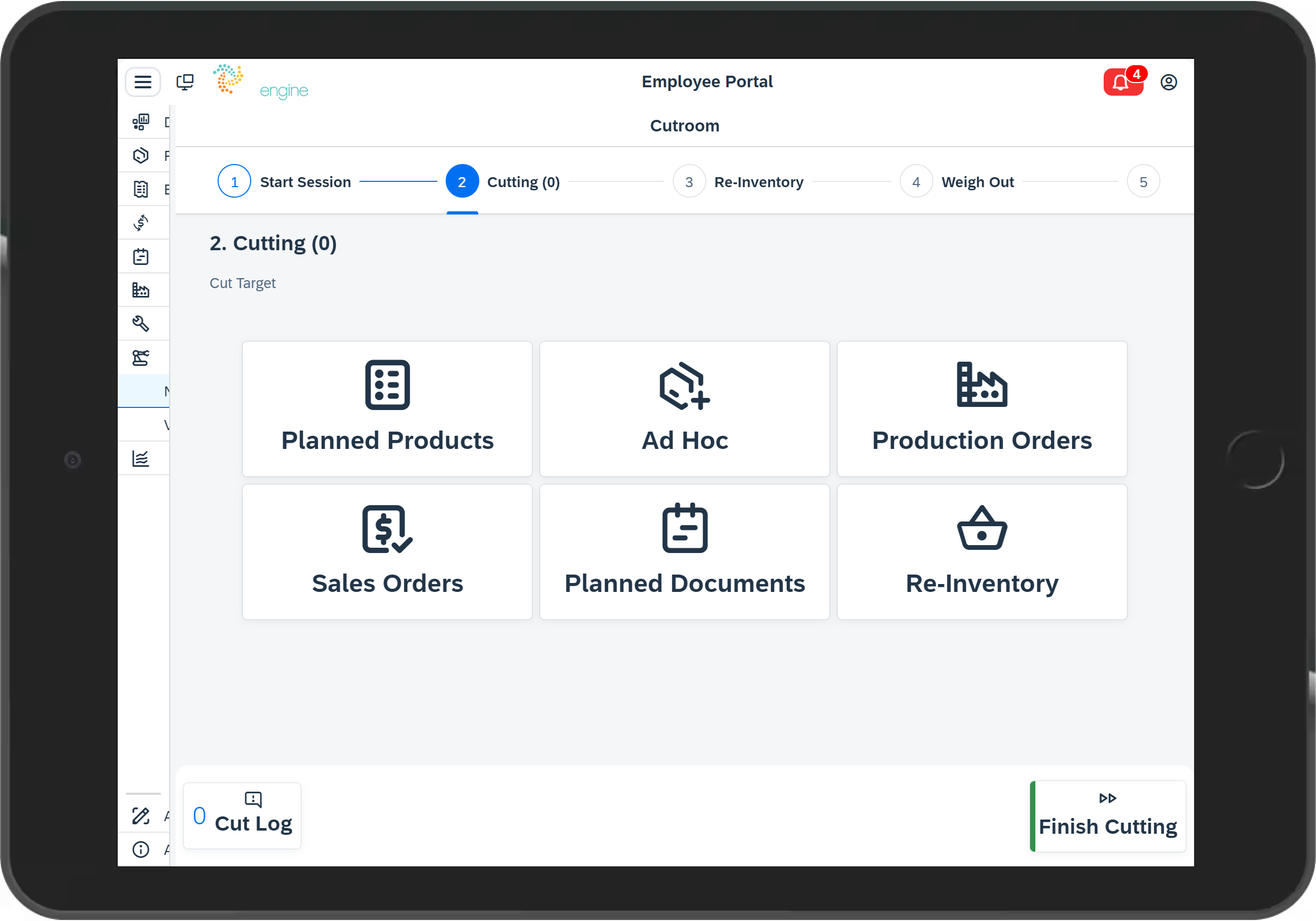
Task: Click the edit pencil icon near sidebar bottom
Action: [141, 816]
